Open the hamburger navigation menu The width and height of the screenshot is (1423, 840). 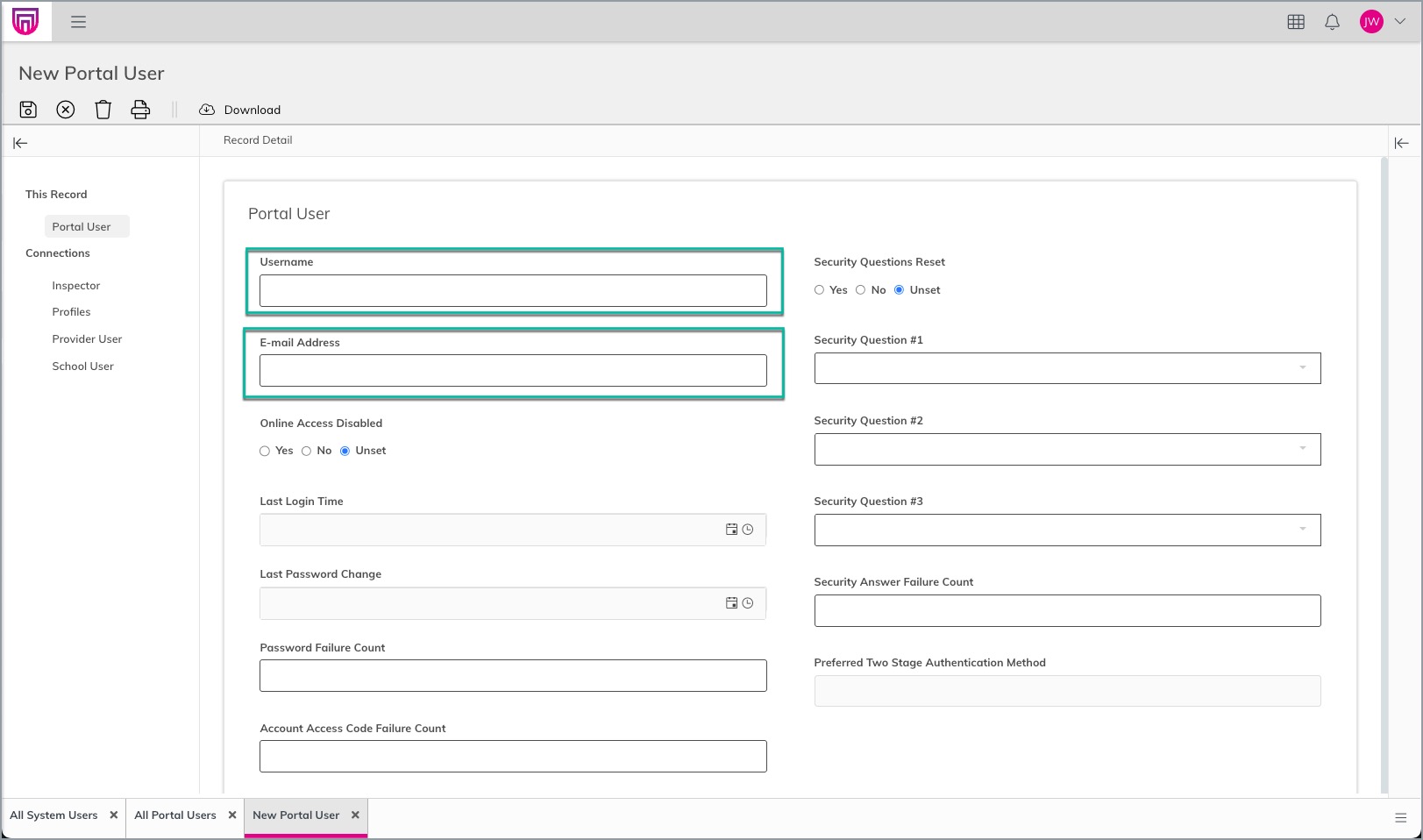tap(79, 22)
